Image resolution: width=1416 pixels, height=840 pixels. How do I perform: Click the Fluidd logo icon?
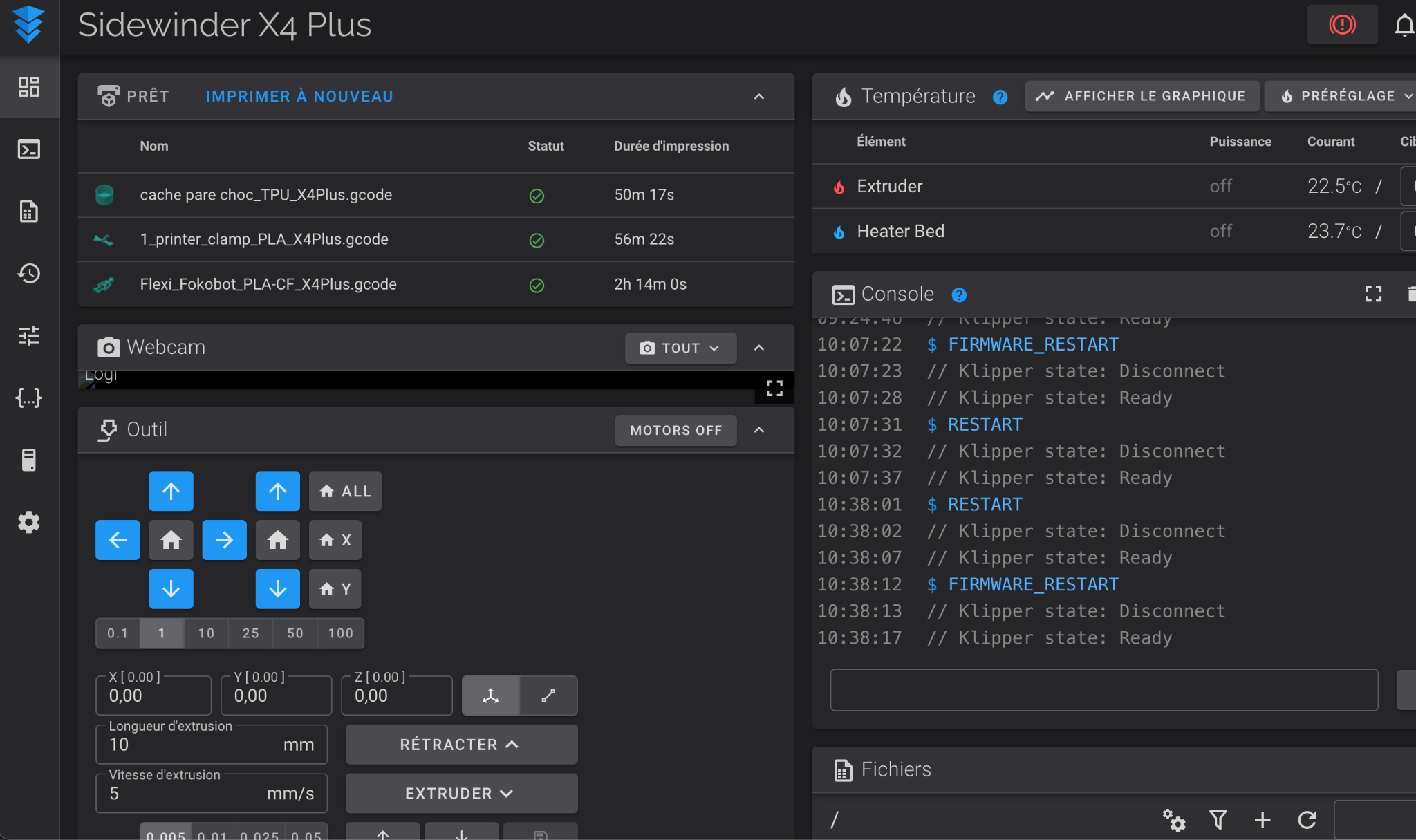point(28,24)
